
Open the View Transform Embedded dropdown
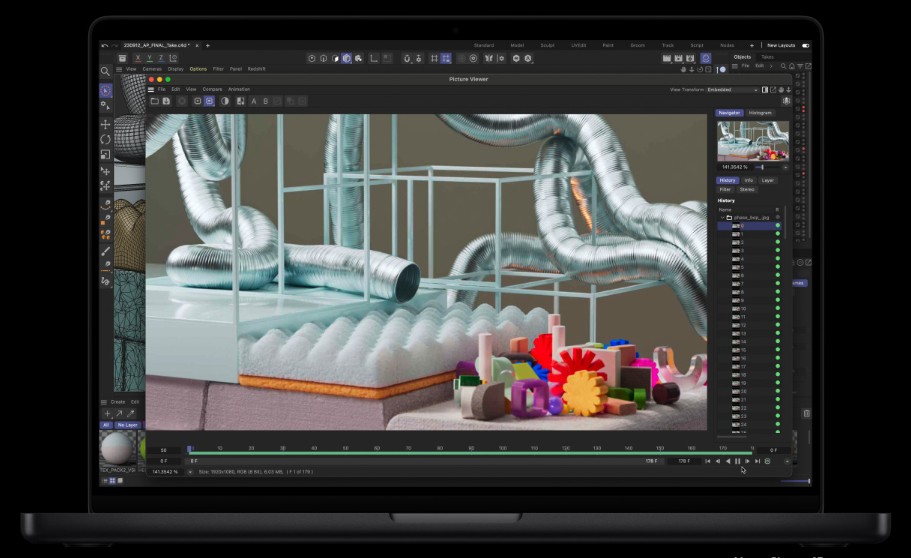point(732,90)
